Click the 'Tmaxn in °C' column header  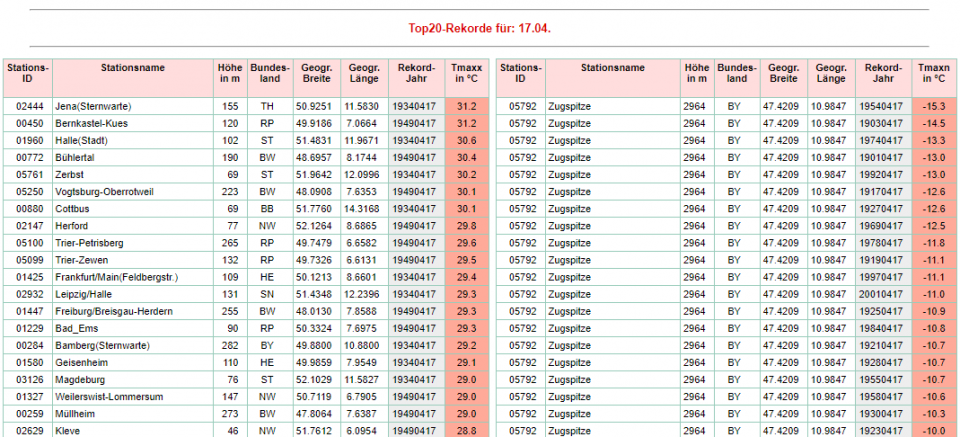[x=934, y=73]
